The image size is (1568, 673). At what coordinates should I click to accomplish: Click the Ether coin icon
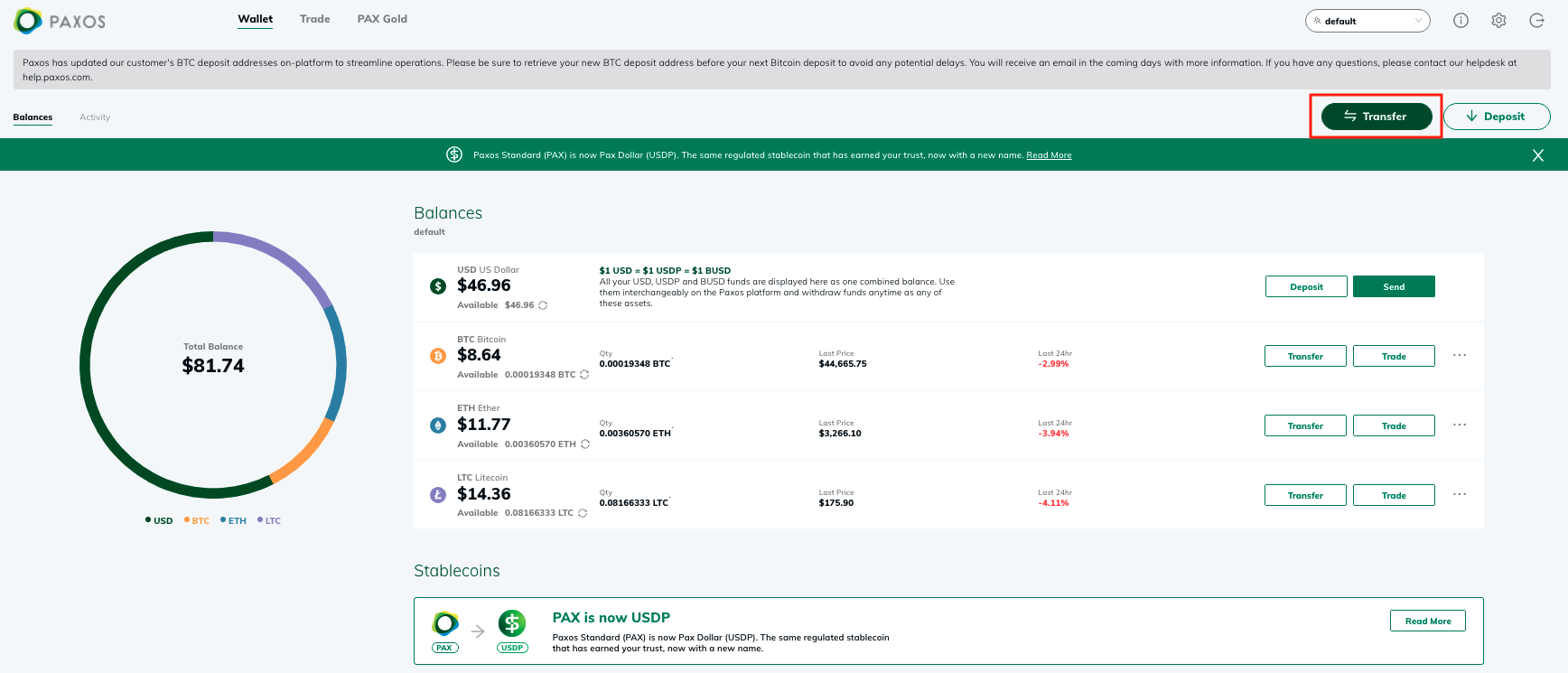438,425
